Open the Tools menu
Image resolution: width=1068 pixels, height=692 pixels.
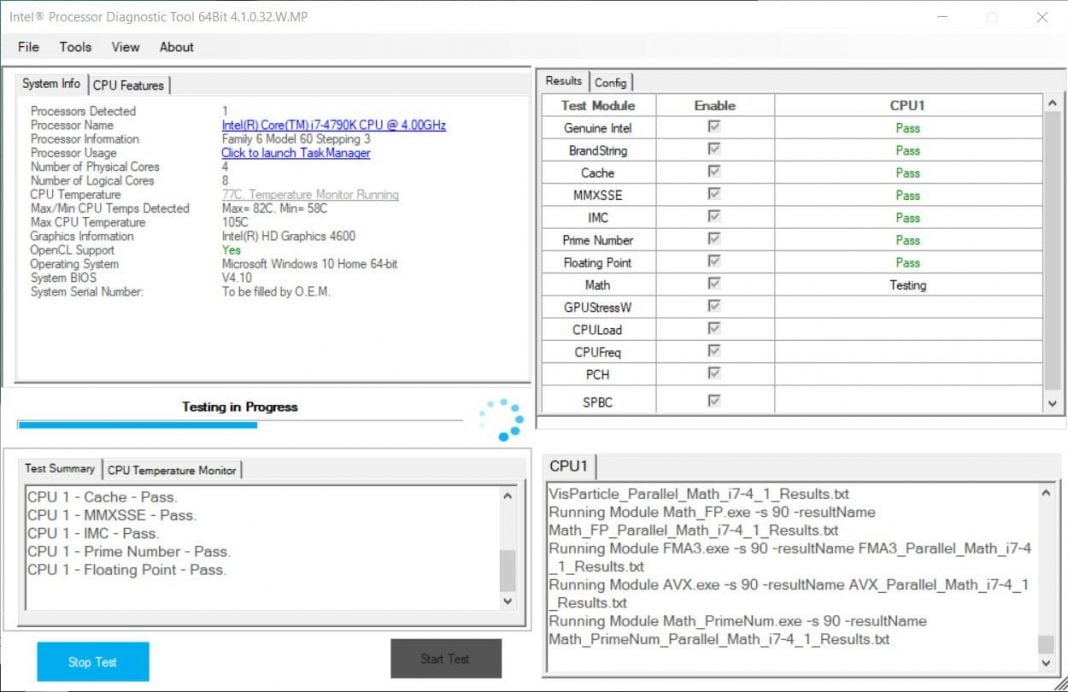[x=75, y=47]
